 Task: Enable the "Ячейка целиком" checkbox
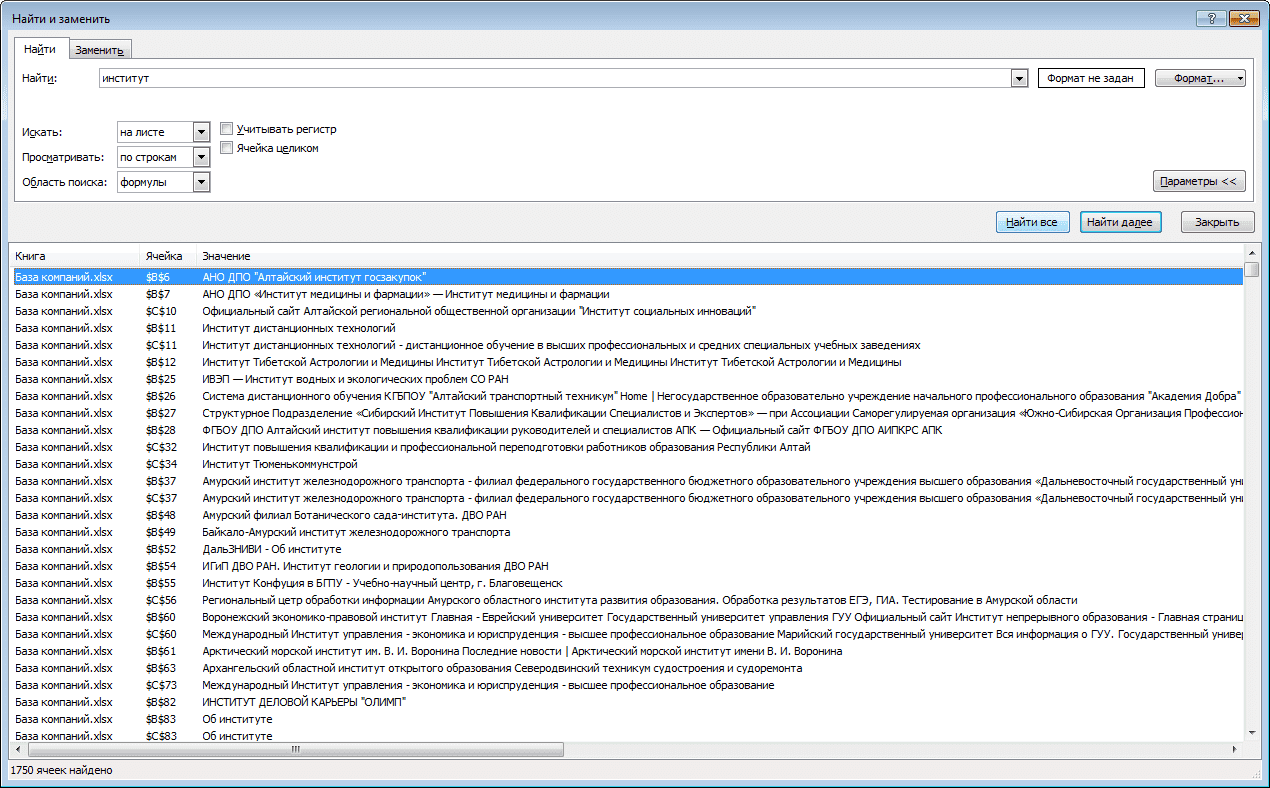click(x=227, y=148)
